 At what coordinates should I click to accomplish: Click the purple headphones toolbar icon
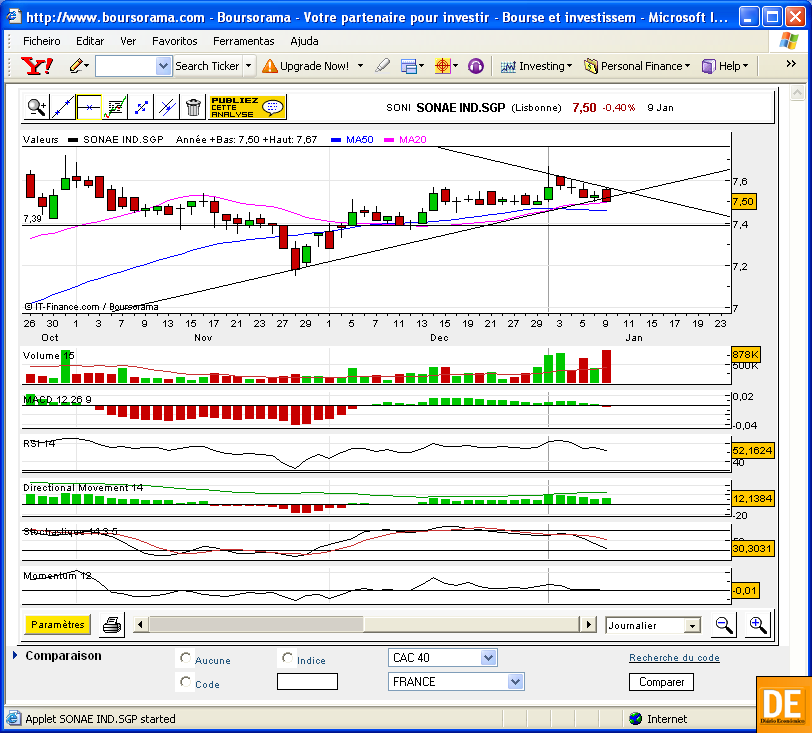tap(475, 66)
